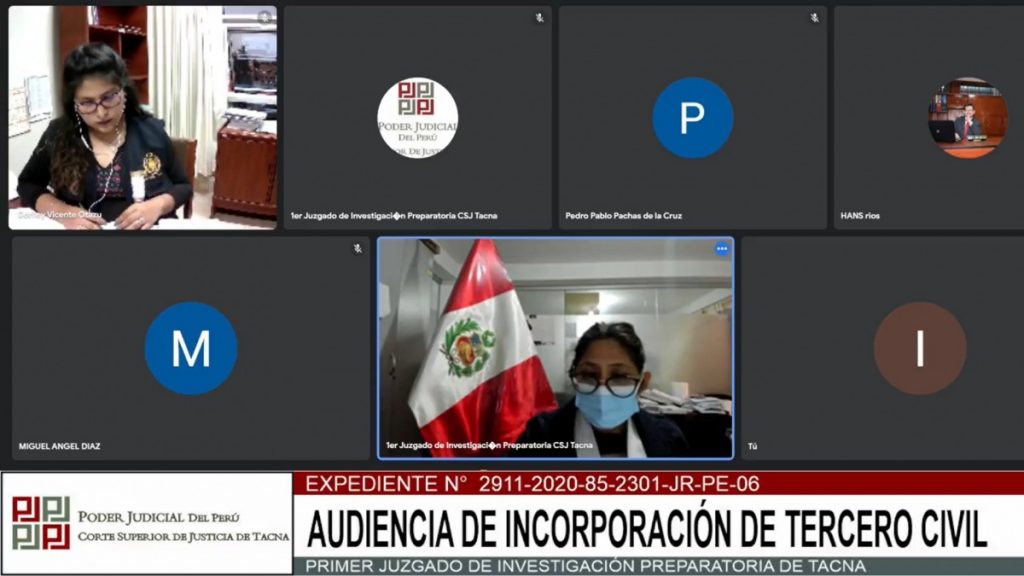1024x576 pixels.
Task: Click PRIMER JUZGADO DE INVESTIGACIÓN PREPARATORIA DE TACNA text
Action: 586,566
